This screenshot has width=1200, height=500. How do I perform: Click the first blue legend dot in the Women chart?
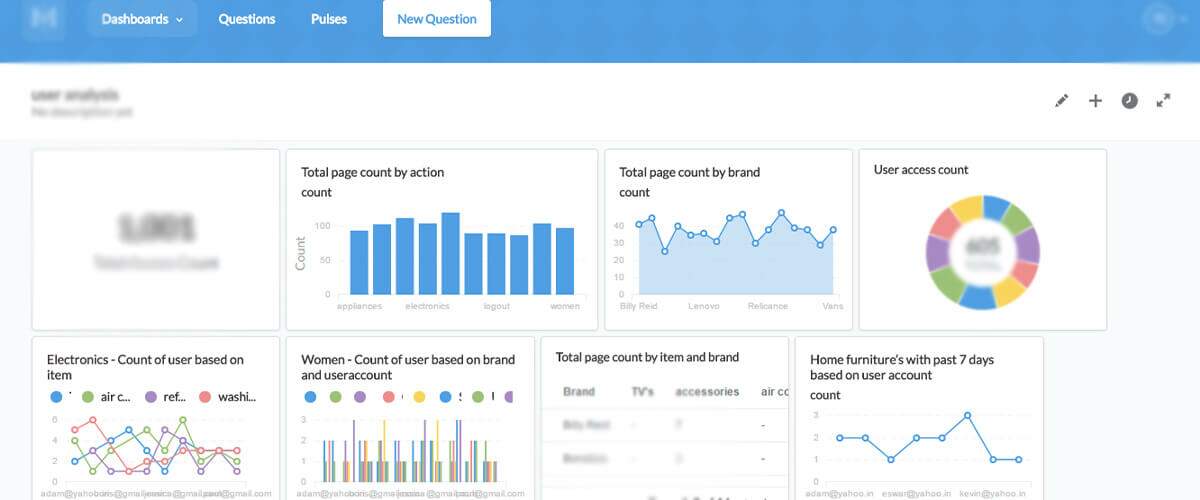point(309,397)
